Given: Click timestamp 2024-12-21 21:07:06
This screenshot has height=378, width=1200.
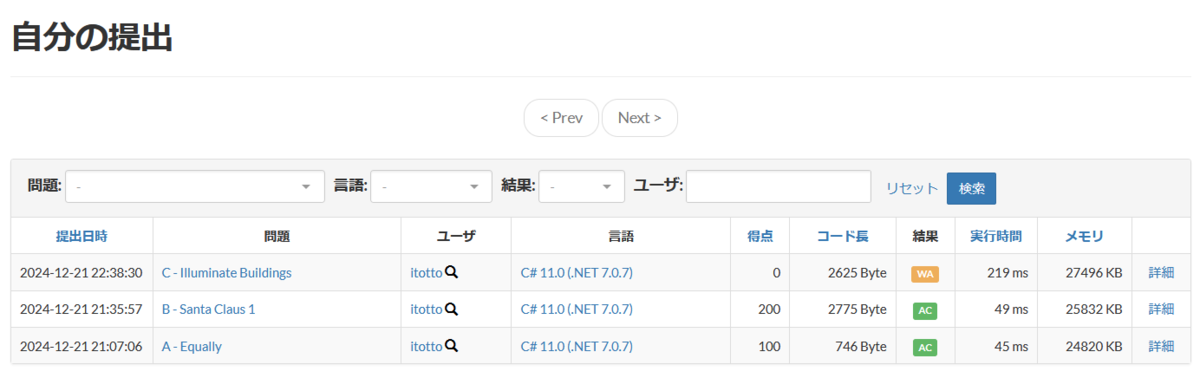Looking at the screenshot, I should pyautogui.click(x=81, y=346).
